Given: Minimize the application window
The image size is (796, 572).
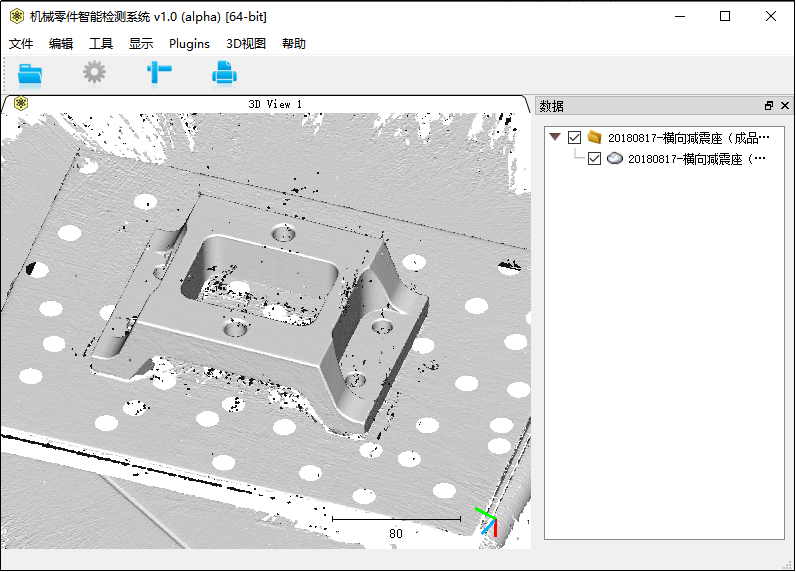Looking at the screenshot, I should coord(680,16).
